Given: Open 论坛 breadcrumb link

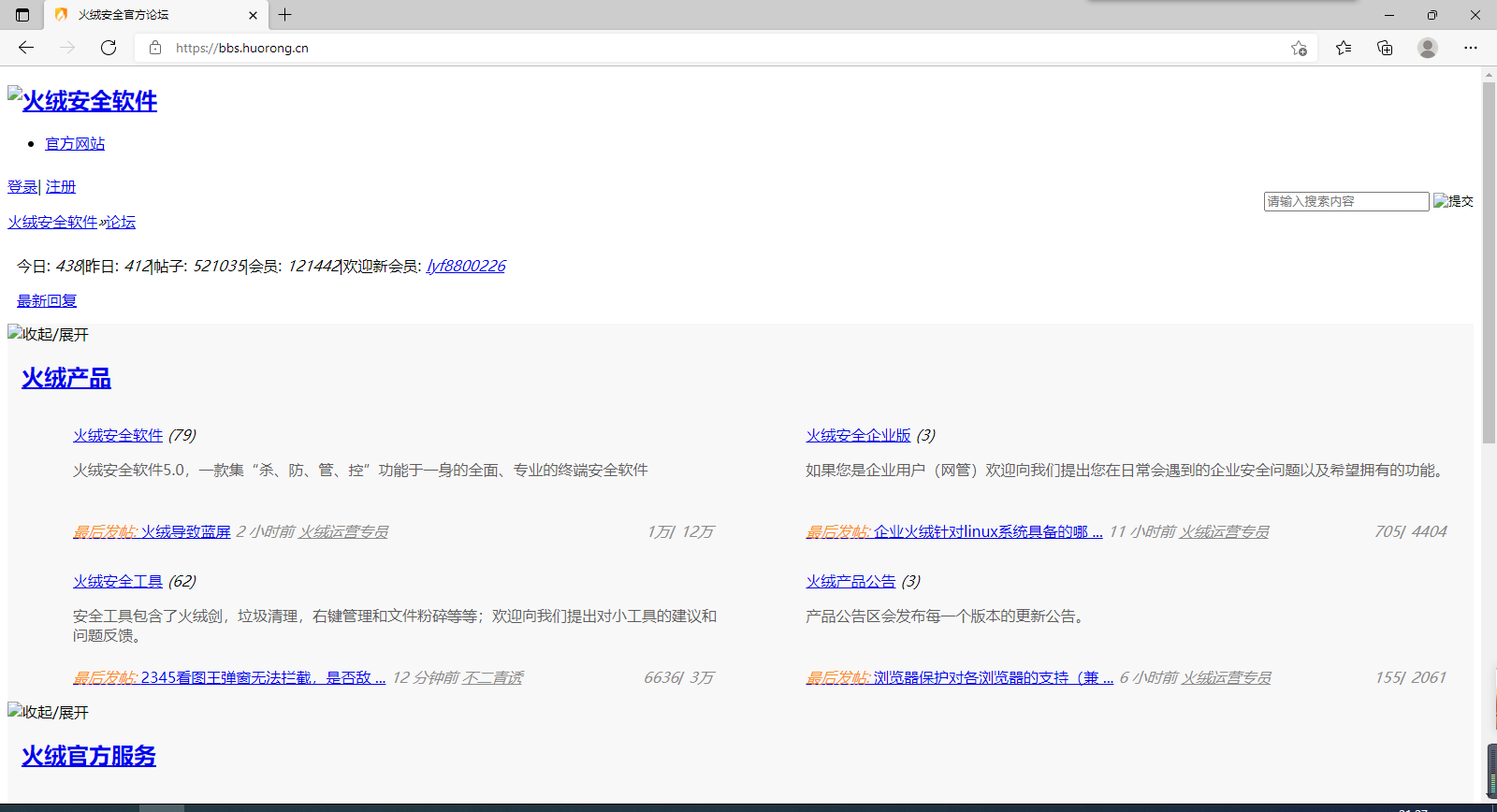Looking at the screenshot, I should 121,222.
